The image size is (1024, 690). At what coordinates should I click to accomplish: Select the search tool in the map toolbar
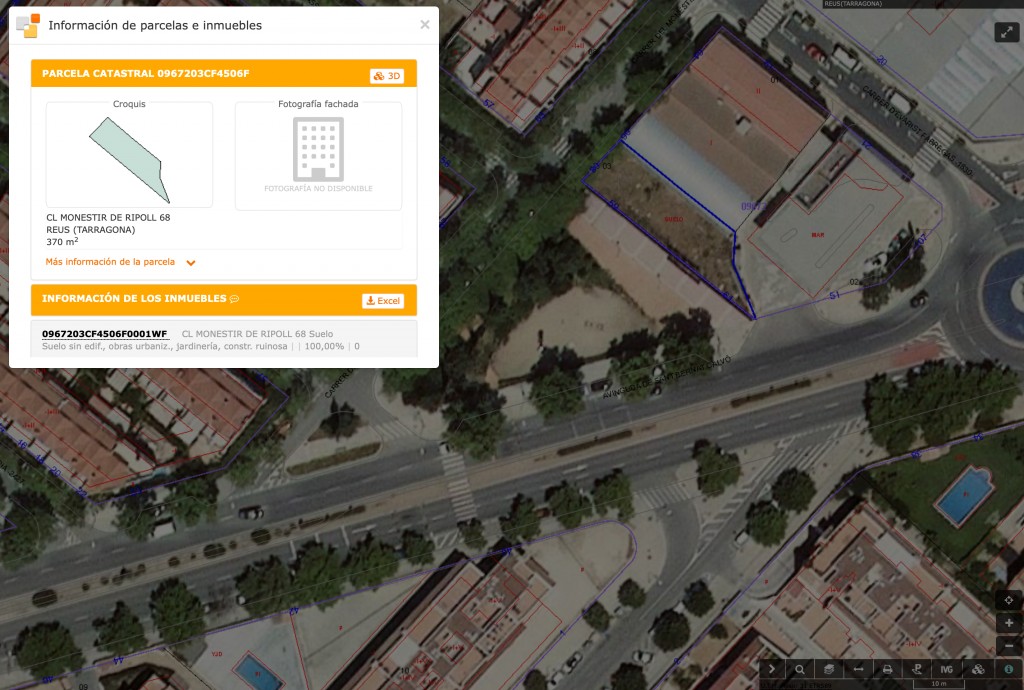pyautogui.click(x=799, y=668)
